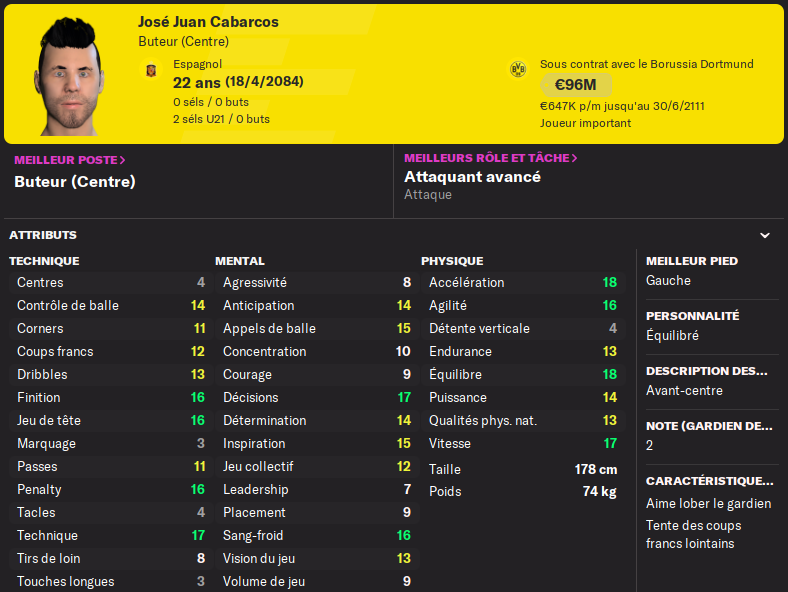Viewport: 788px width, 592px height.
Task: Open the Meilleurs Rôle et Tâche link
Action: coord(490,158)
